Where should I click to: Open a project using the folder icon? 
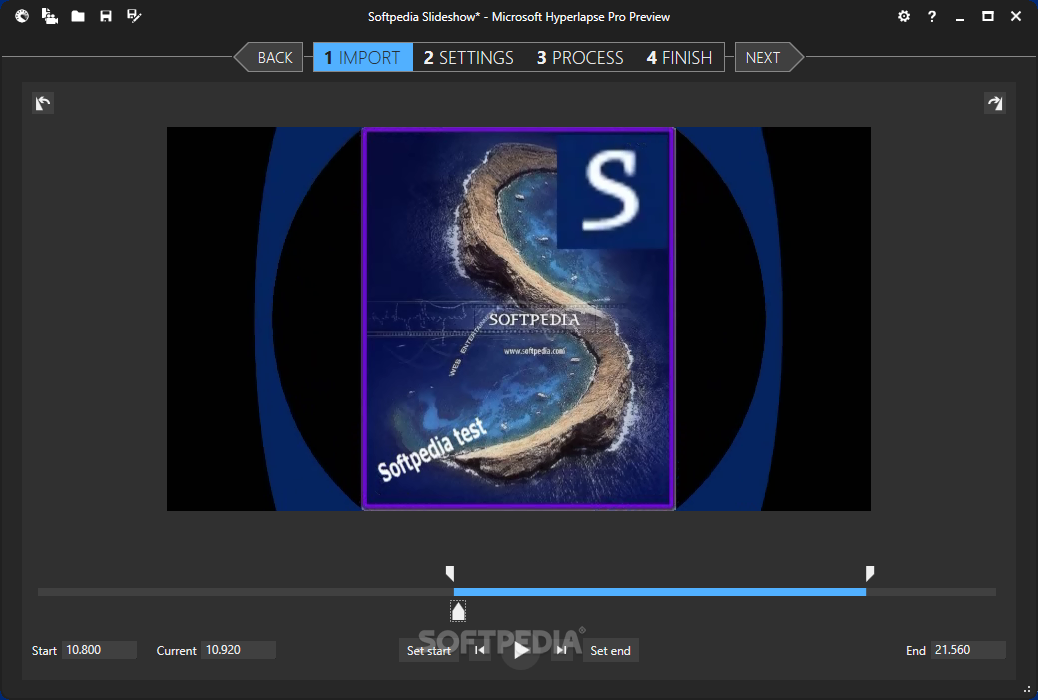[78, 16]
